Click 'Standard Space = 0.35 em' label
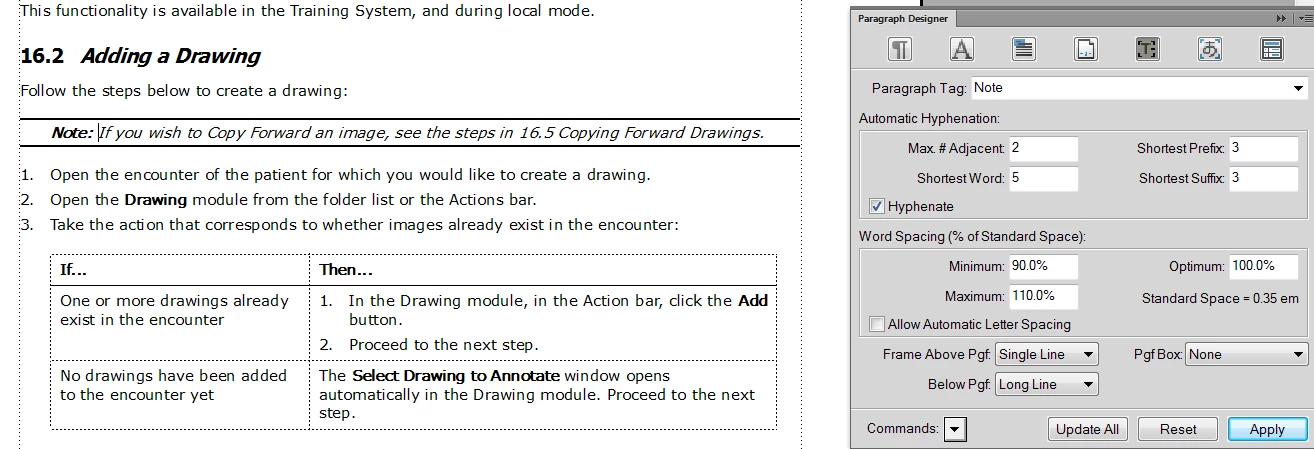The image size is (1314, 449). (x=1220, y=299)
